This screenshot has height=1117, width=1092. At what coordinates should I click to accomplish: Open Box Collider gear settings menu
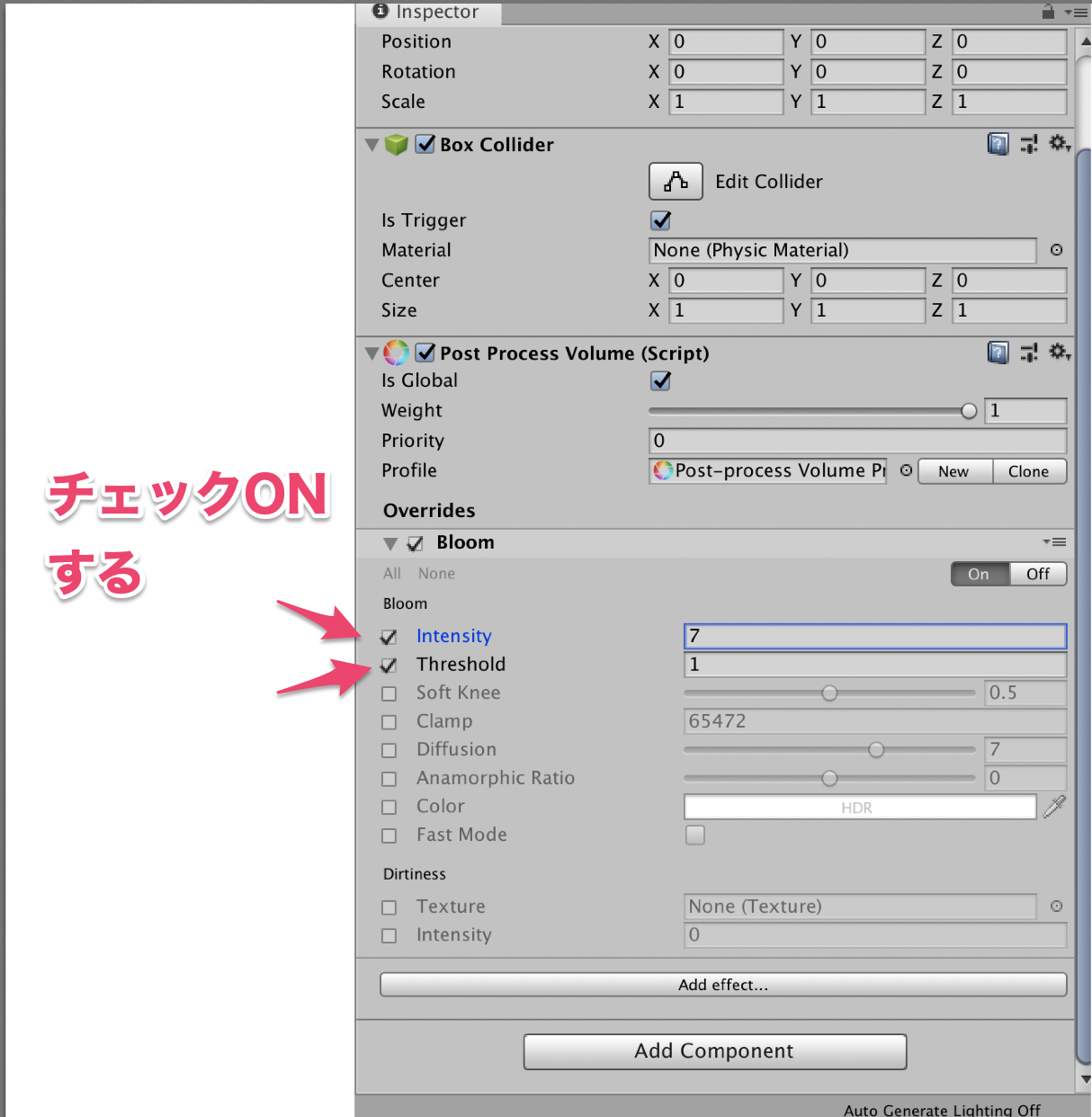(x=1060, y=143)
